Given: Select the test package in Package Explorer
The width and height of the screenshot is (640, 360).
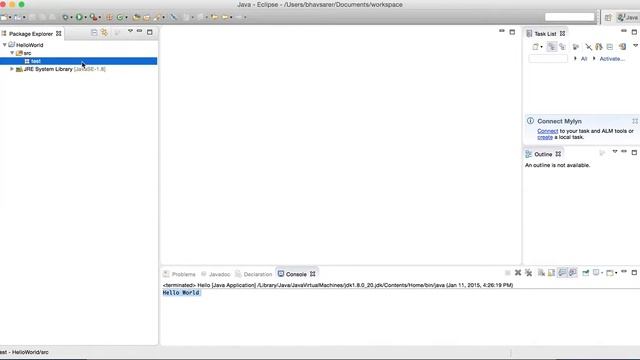Looking at the screenshot, I should (x=78, y=61).
